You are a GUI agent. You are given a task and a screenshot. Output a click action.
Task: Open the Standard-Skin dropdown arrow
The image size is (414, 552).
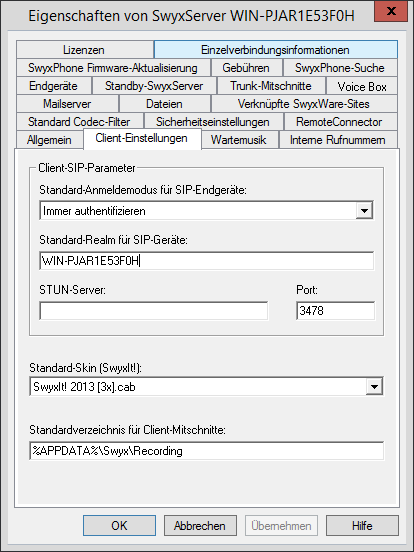(374, 387)
